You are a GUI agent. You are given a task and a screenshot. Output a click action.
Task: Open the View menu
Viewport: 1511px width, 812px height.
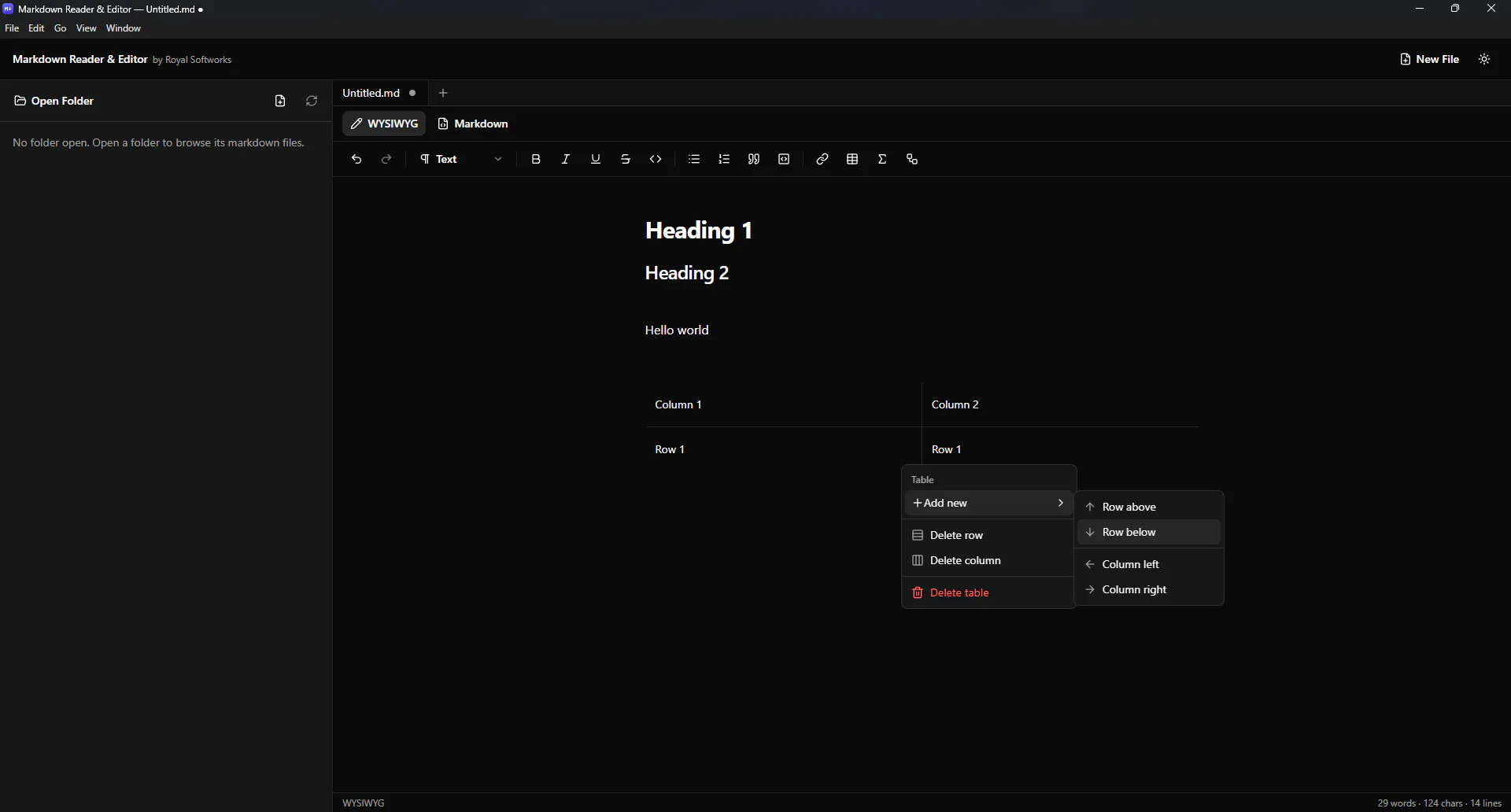87,28
